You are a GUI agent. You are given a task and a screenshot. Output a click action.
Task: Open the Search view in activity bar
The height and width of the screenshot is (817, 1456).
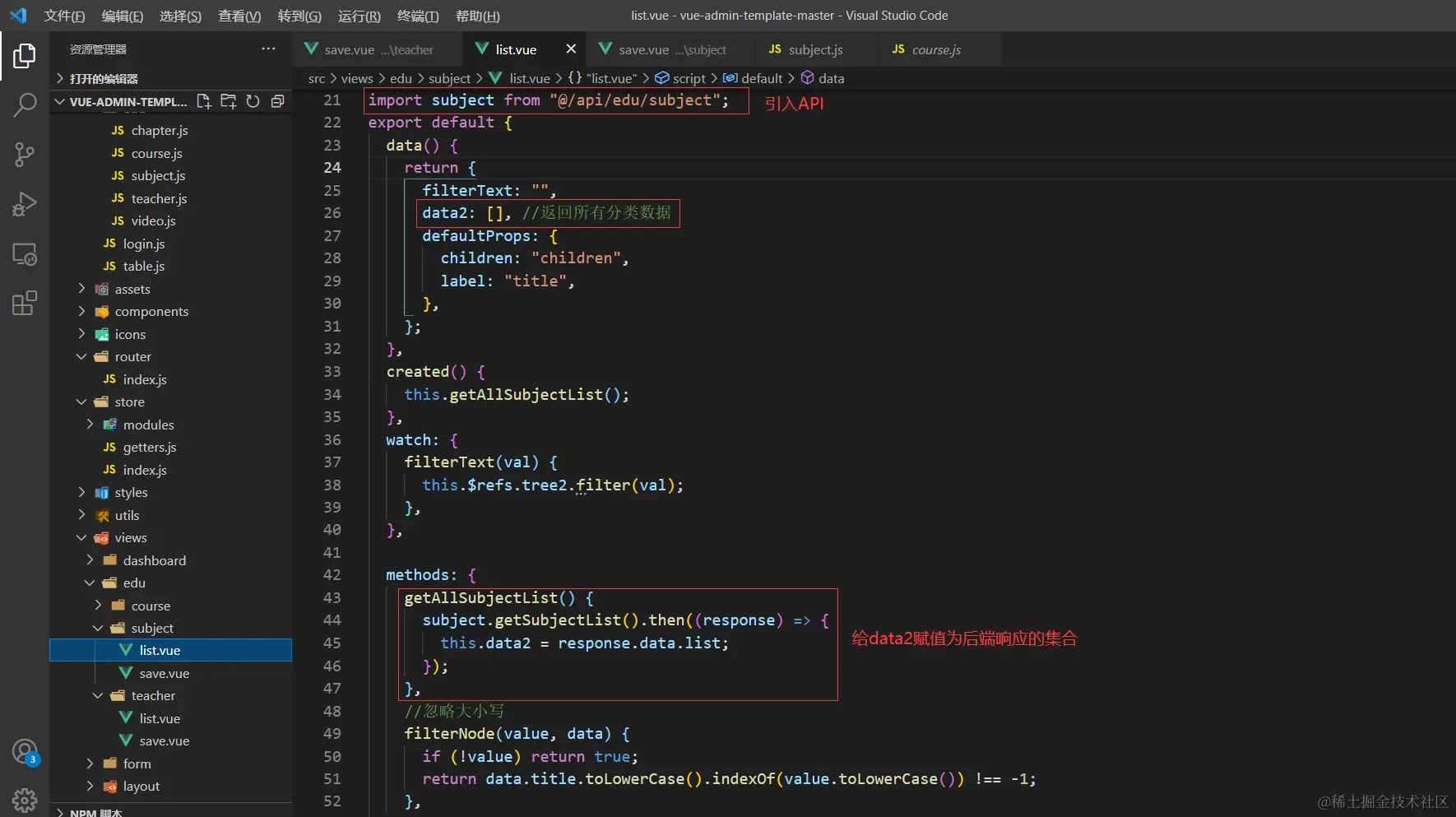[x=25, y=105]
